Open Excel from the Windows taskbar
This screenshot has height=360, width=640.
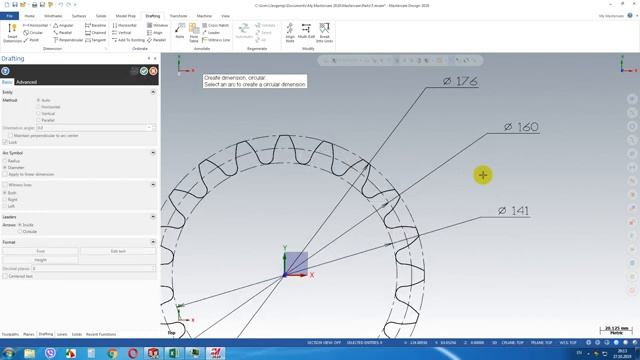click(174, 353)
